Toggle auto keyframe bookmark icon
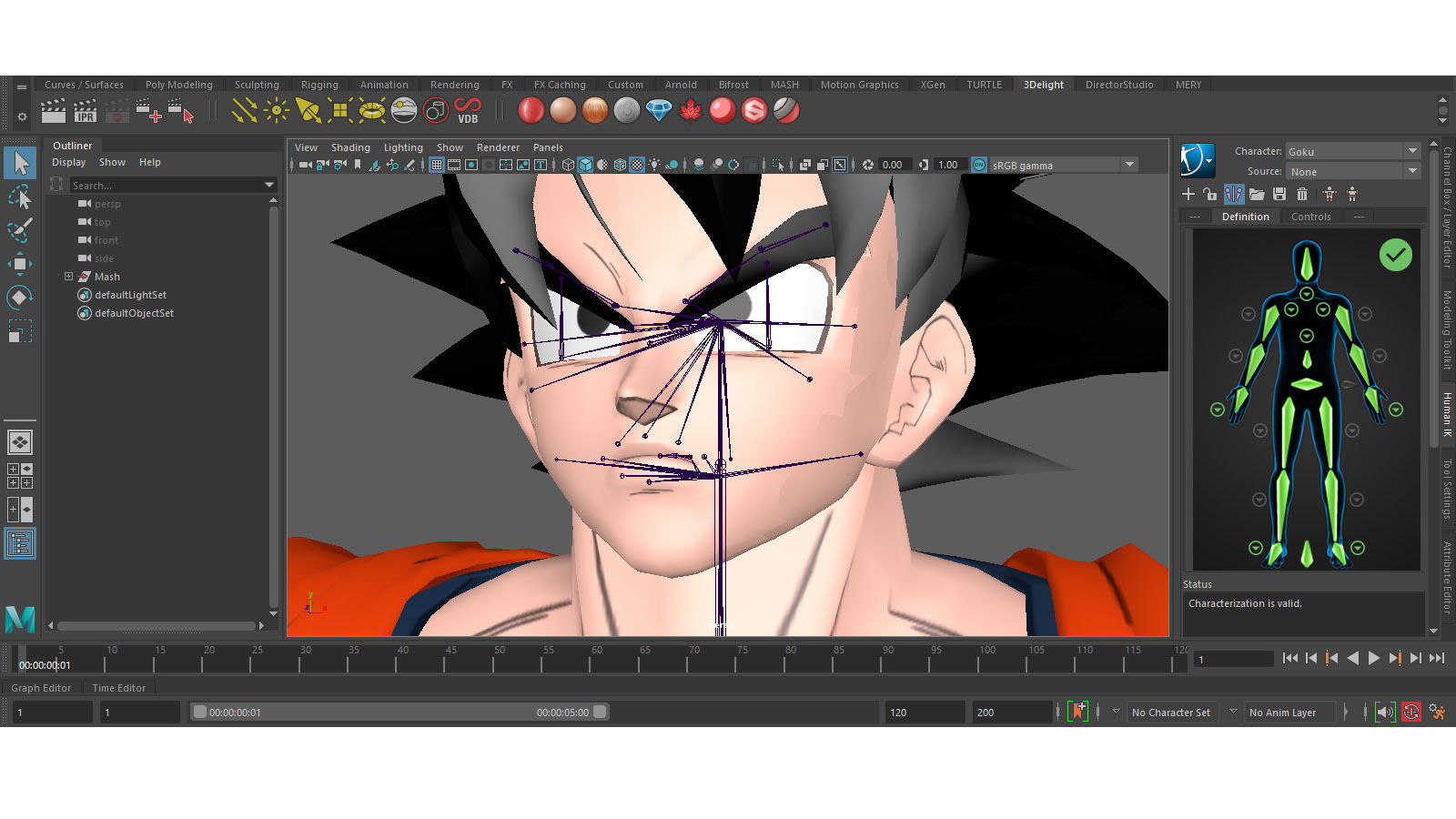The width and height of the screenshot is (1456, 819). 1078,711
